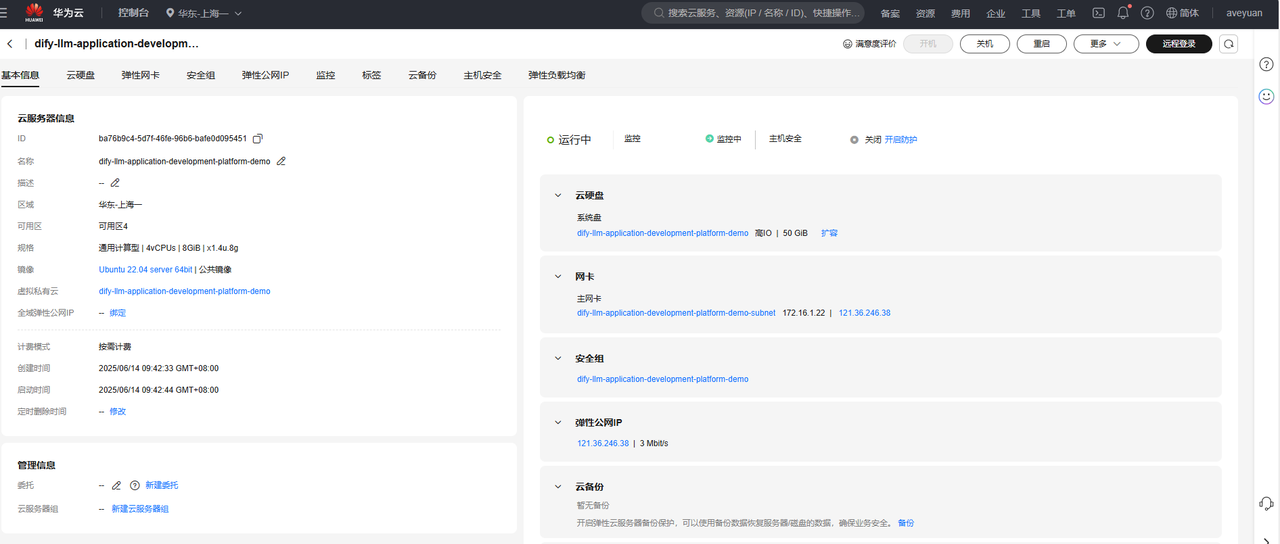The width and height of the screenshot is (1280, 544).
Task: Click the smiley feedback icon on right sidebar
Action: pos(1266,97)
